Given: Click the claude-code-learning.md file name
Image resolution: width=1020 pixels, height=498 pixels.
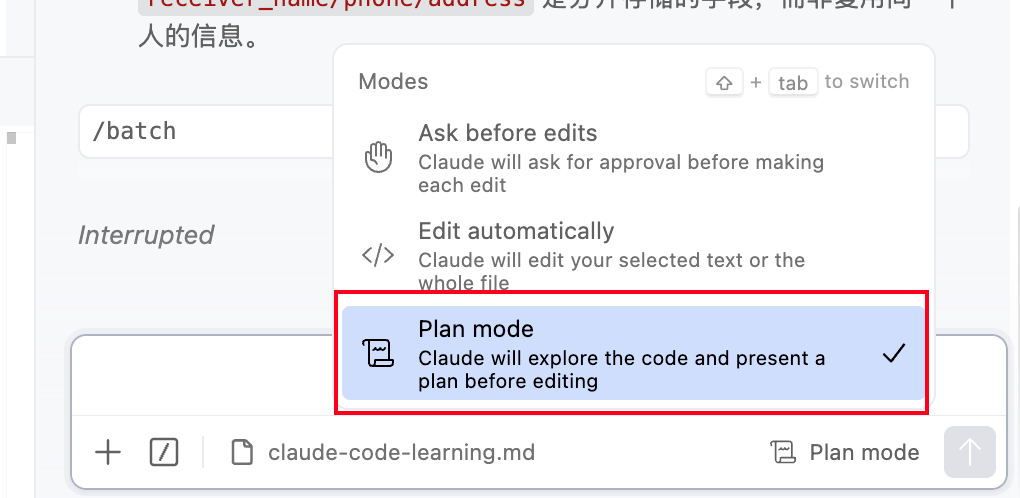Looking at the screenshot, I should [x=401, y=452].
